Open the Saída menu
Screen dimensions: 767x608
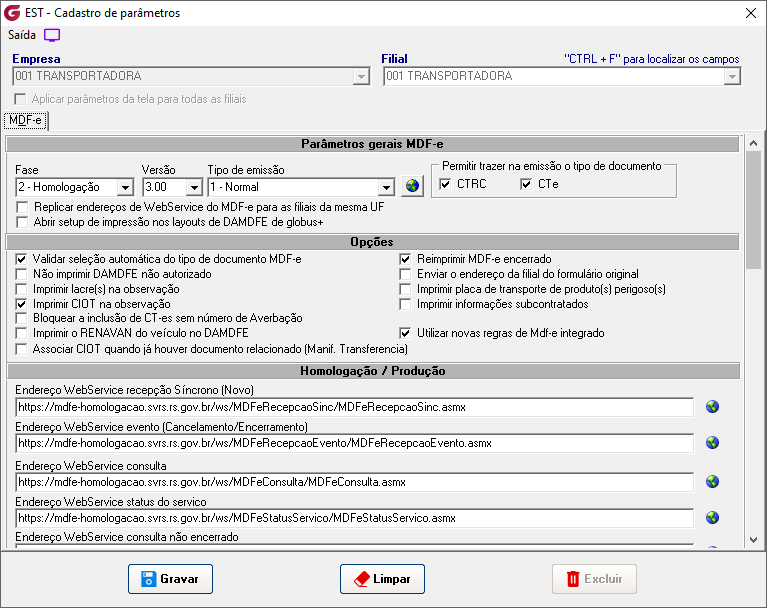(22, 35)
